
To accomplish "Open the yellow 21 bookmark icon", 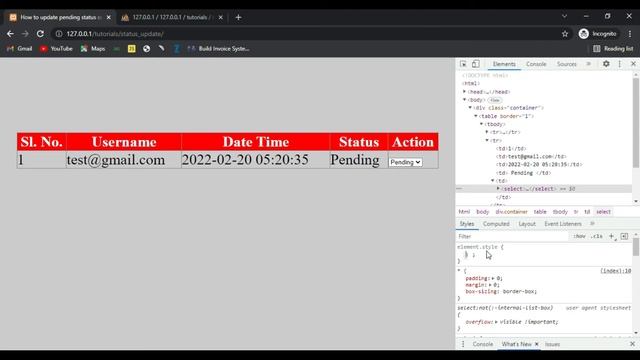I will (131, 49).
